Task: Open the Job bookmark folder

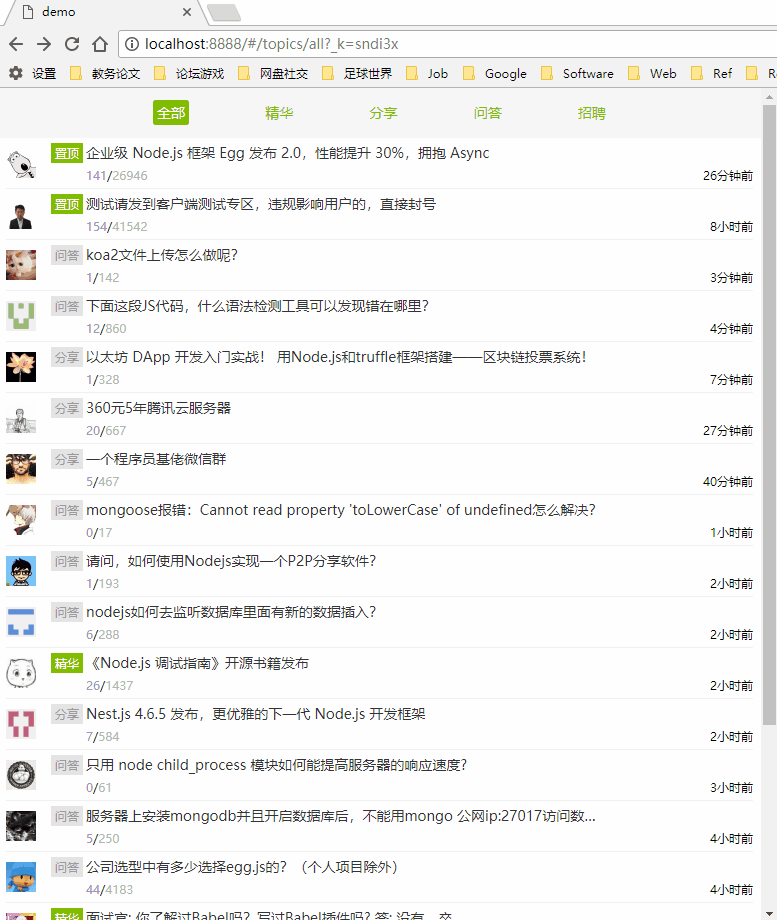Action: click(x=427, y=73)
